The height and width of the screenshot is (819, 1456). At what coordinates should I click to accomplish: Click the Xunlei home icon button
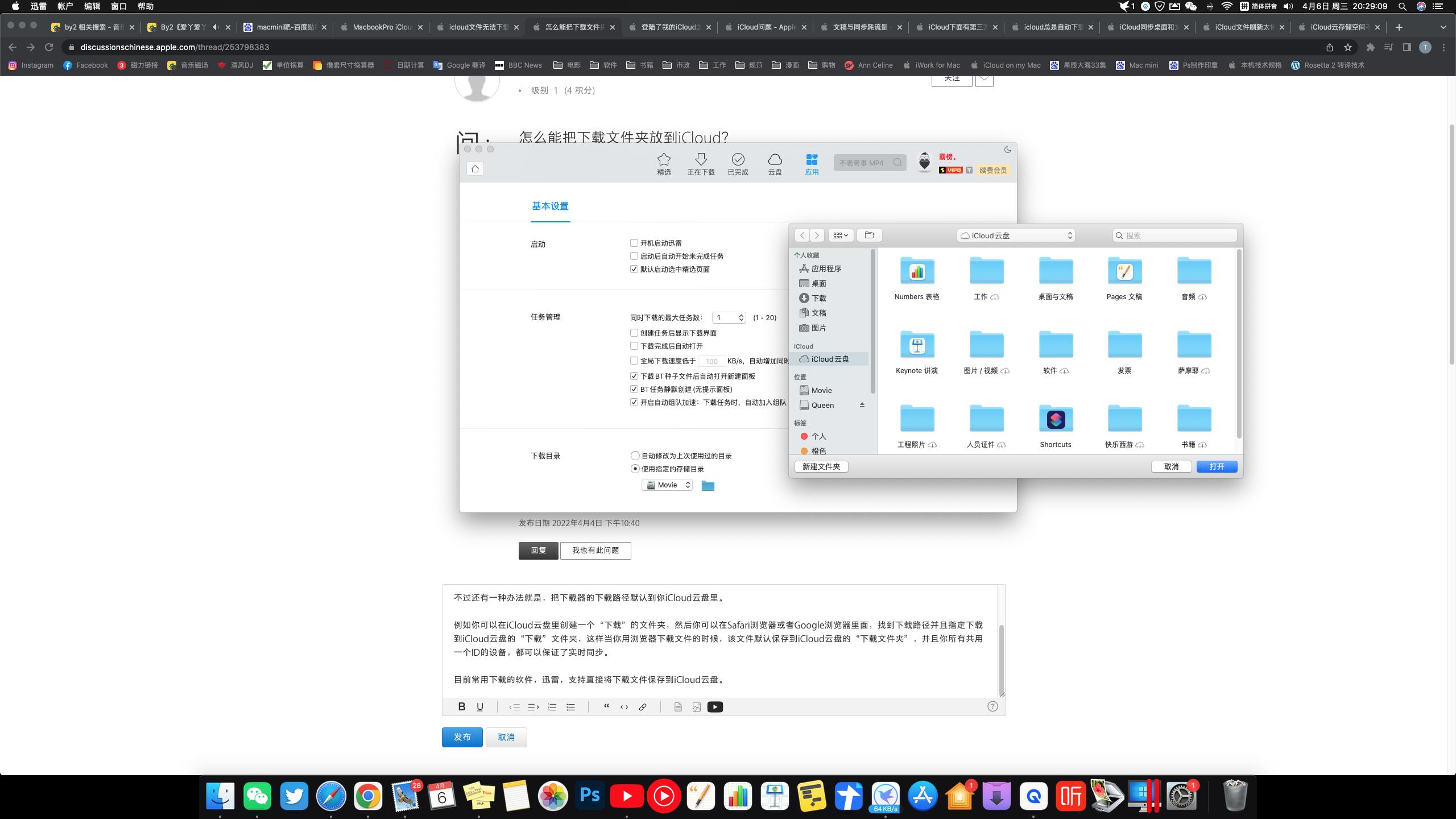point(475,169)
